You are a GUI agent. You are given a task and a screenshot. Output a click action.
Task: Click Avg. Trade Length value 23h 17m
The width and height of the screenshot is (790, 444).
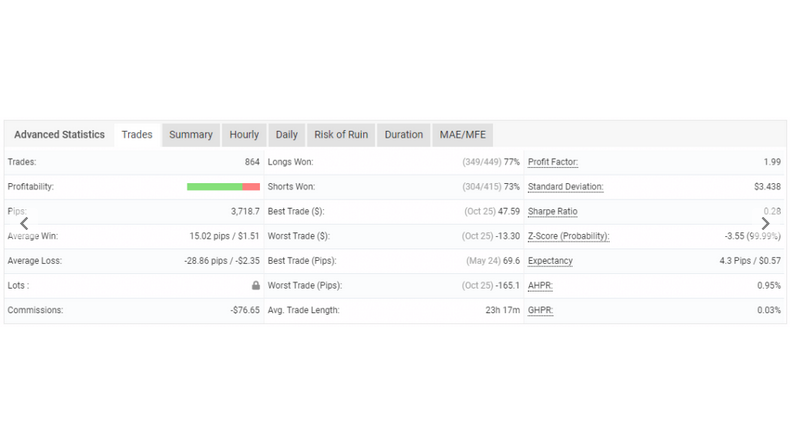tap(502, 310)
